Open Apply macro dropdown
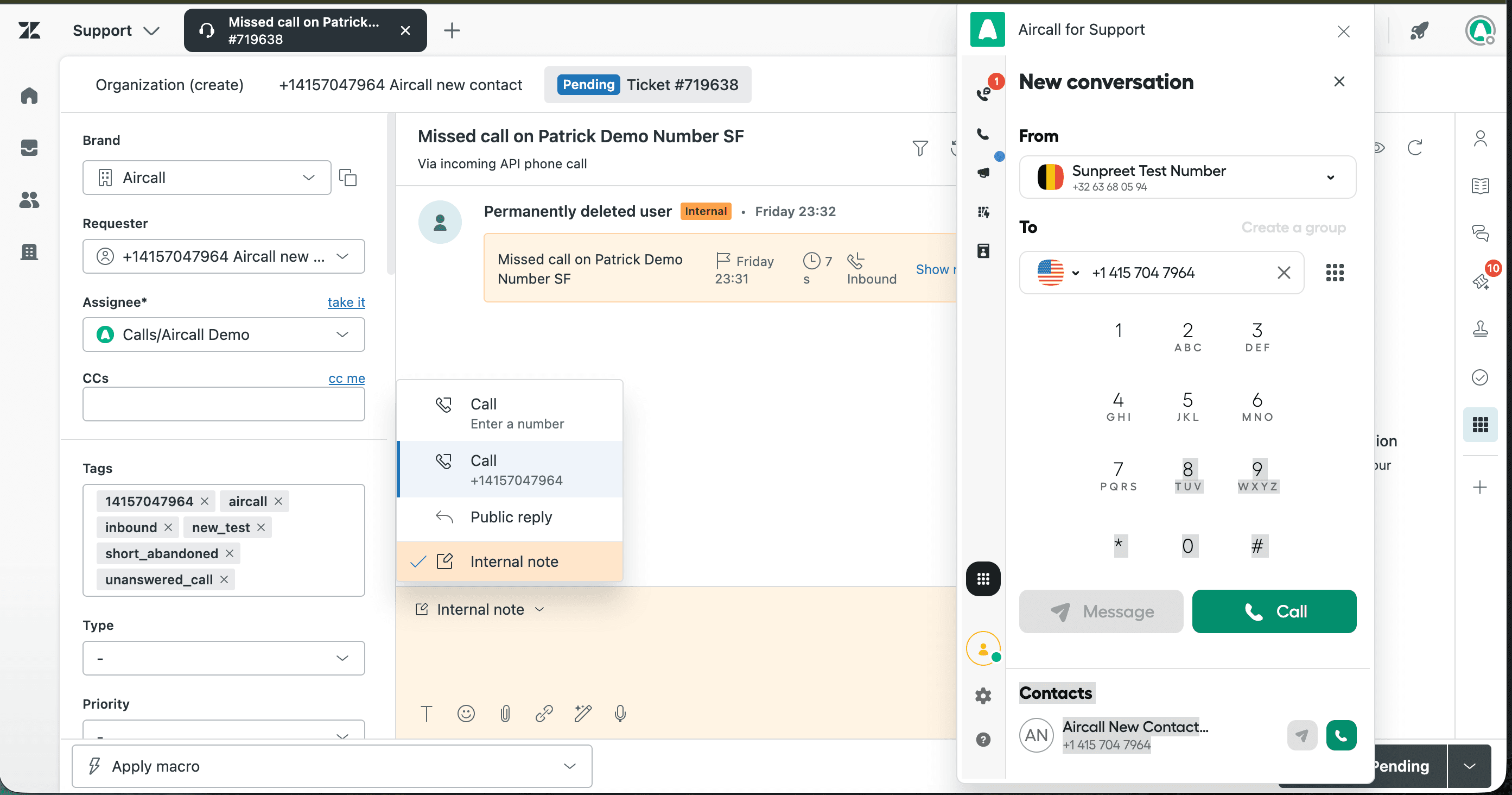Image resolution: width=1512 pixels, height=795 pixels. click(x=332, y=766)
